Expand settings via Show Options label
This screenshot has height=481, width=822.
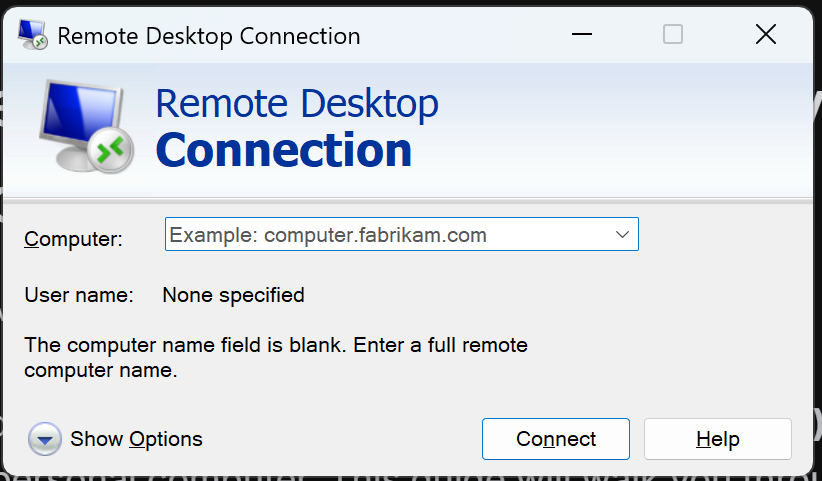136,439
